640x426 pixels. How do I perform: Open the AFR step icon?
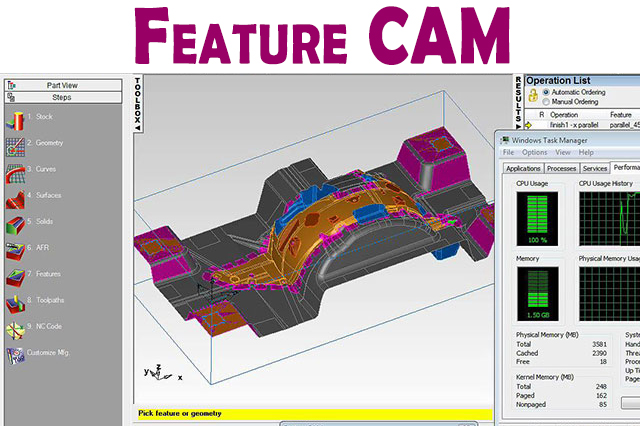click(16, 252)
